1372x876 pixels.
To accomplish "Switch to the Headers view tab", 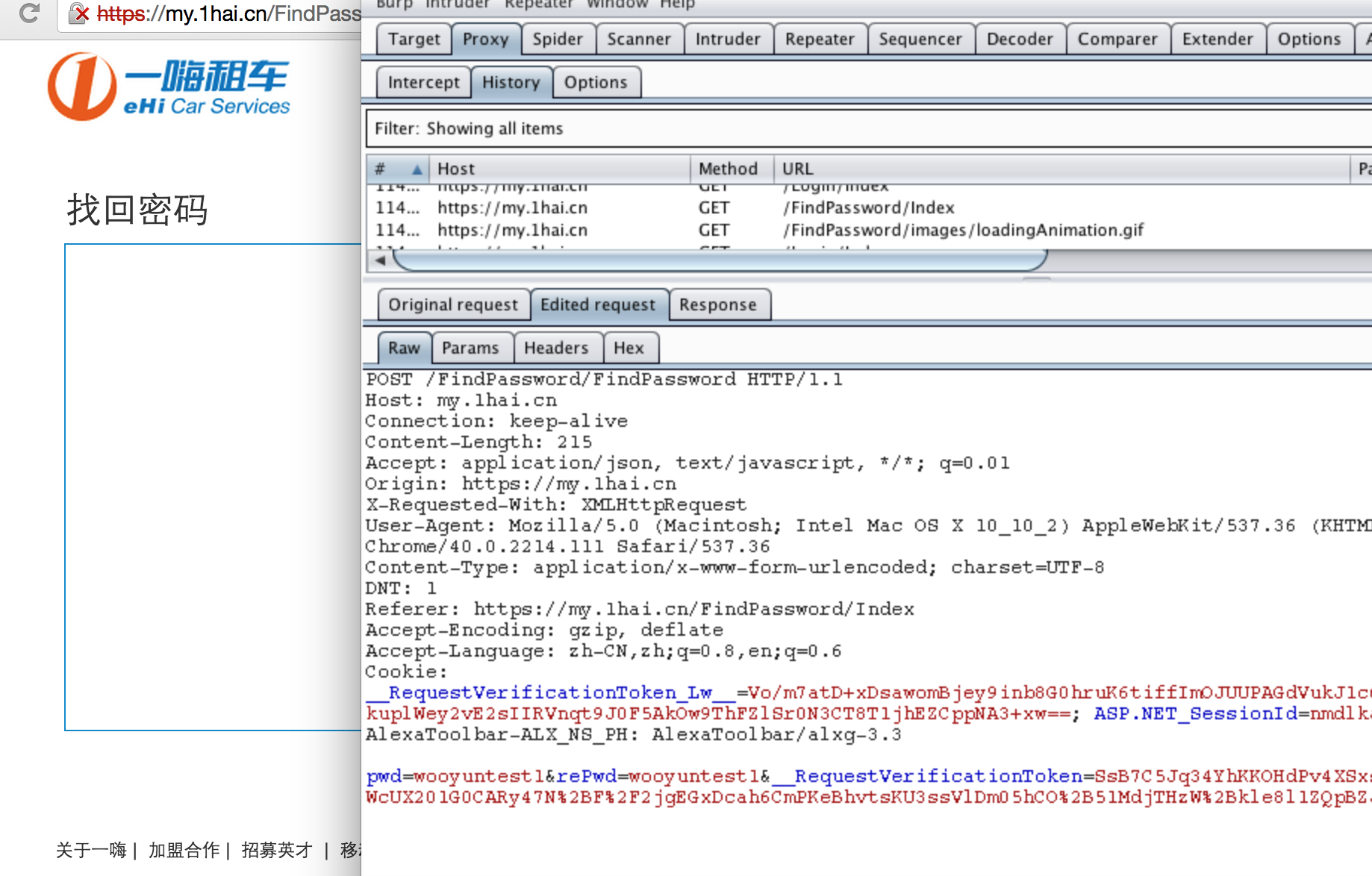I will (556, 348).
